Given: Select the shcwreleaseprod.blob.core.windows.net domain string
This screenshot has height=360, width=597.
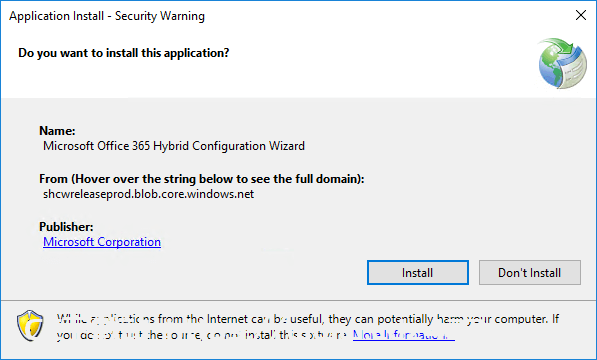Looking at the screenshot, I should (x=148, y=194).
